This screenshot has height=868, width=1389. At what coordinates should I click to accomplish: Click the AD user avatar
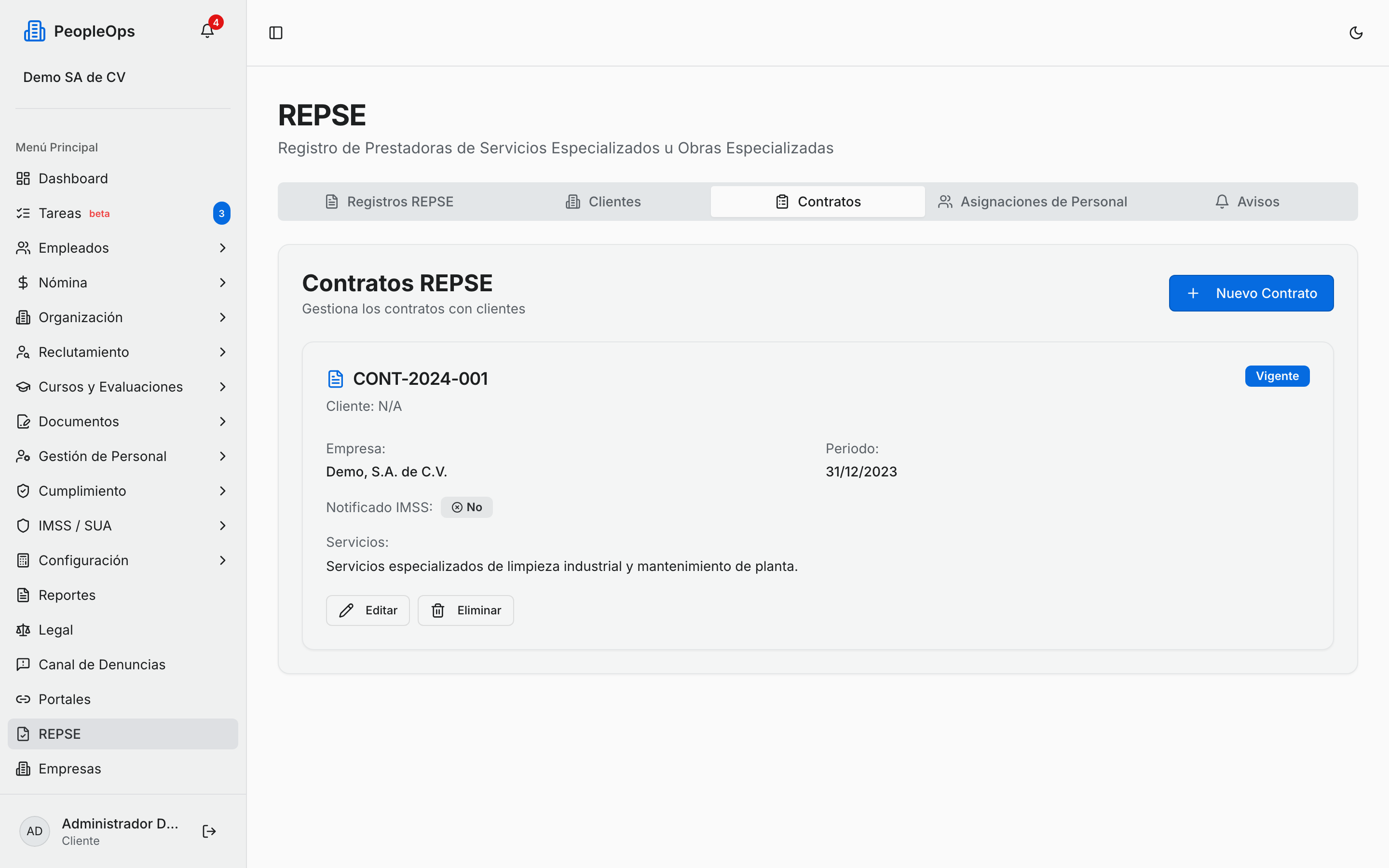(34, 831)
